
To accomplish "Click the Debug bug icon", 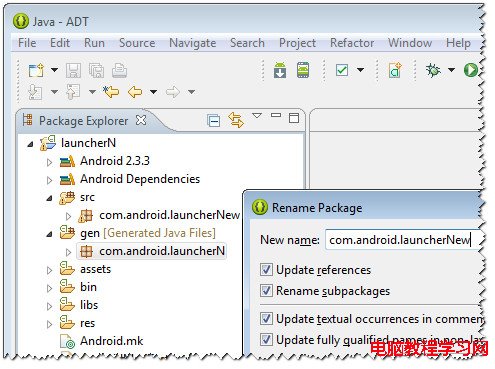I will pos(433,70).
